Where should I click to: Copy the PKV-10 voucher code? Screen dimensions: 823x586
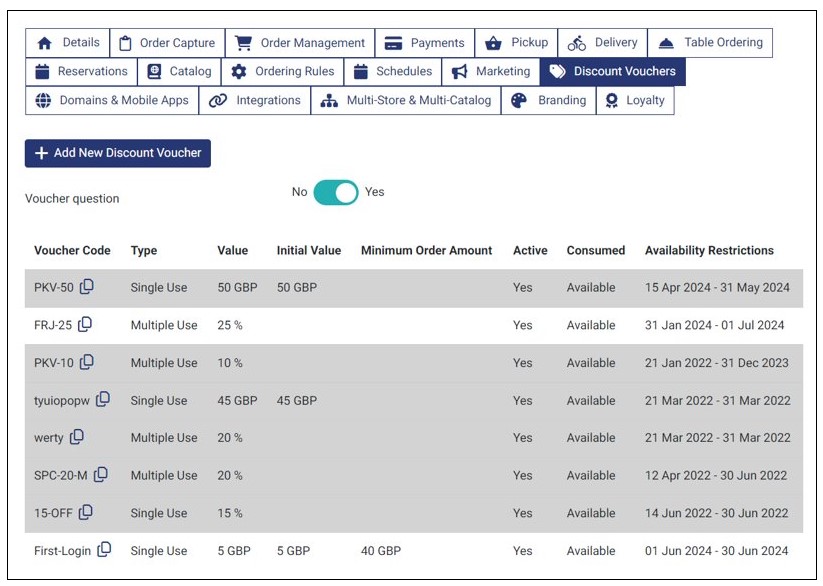point(87,362)
